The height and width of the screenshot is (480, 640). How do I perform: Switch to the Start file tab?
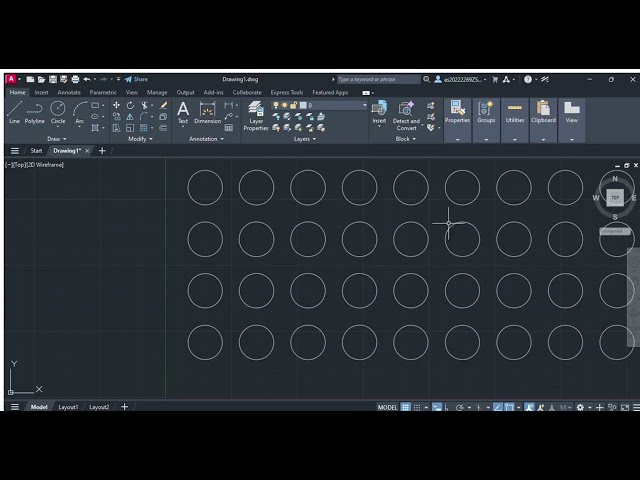coord(36,151)
